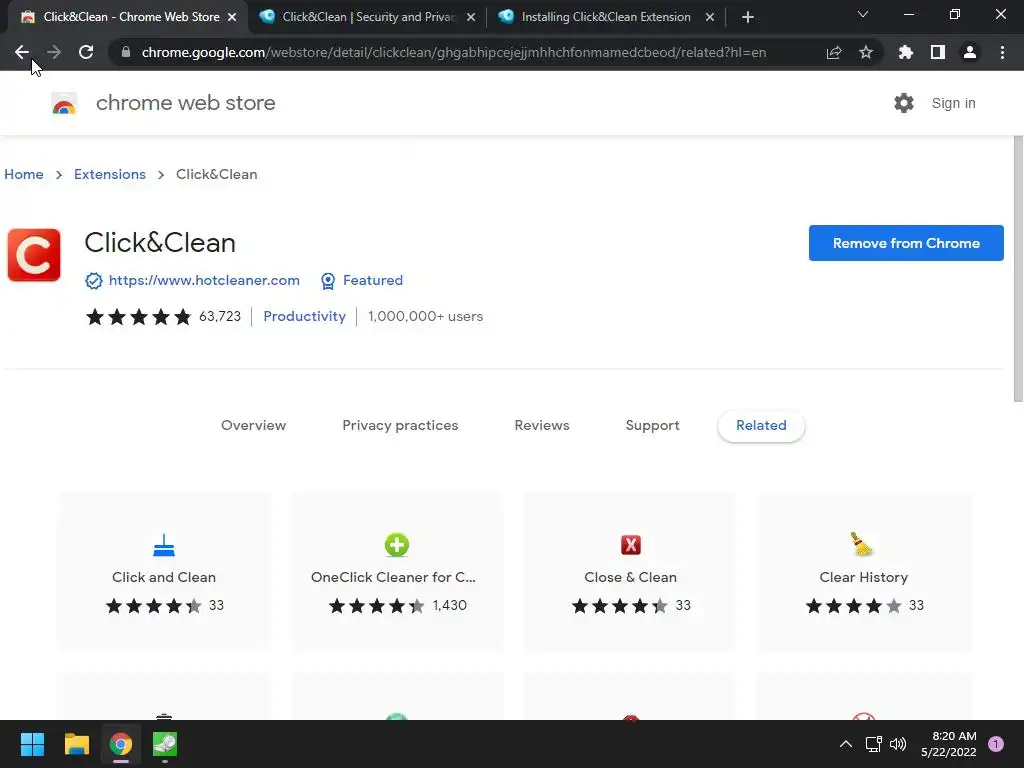Open the Close & Clean extension title
Image resolution: width=1024 pixels, height=768 pixels.
click(x=630, y=577)
